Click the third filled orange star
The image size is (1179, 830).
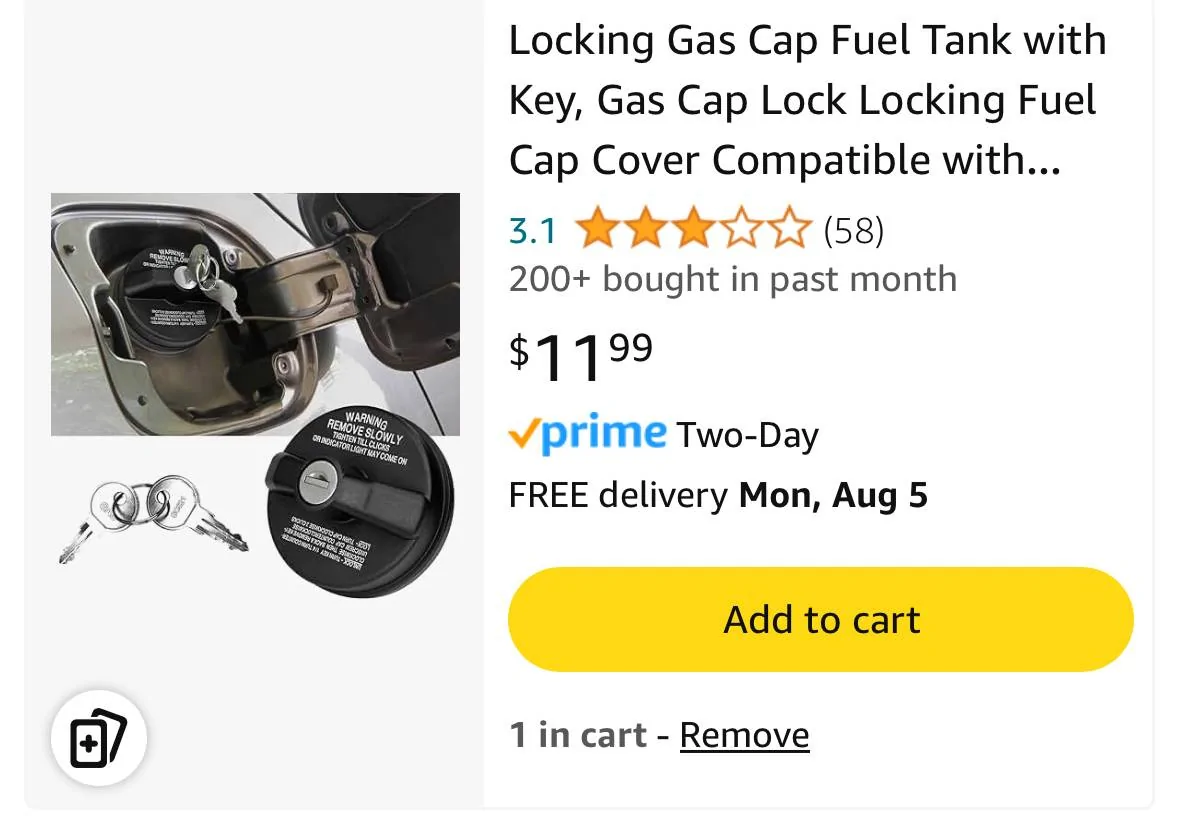coord(692,230)
